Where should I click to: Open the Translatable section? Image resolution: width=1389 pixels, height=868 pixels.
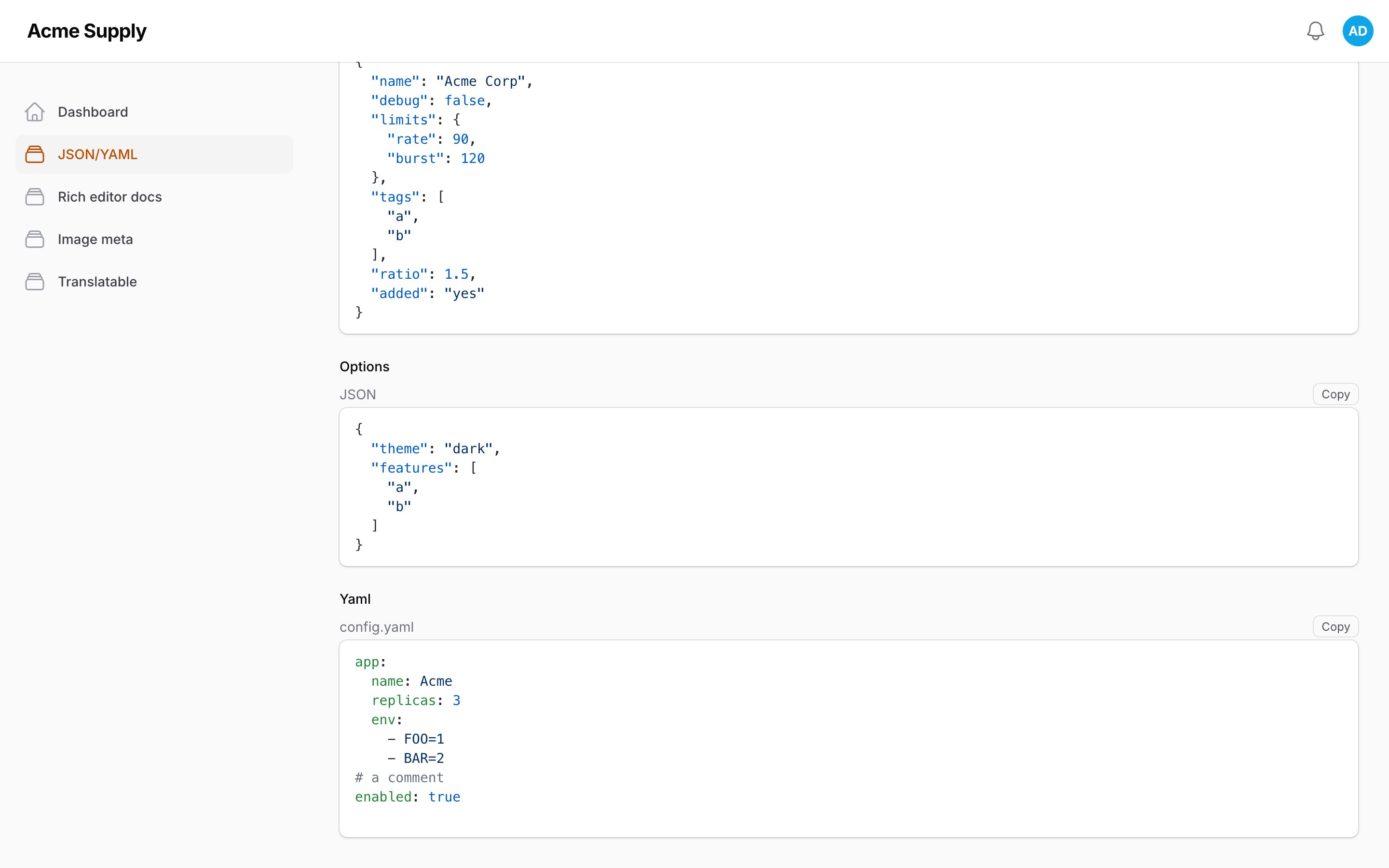point(154,282)
